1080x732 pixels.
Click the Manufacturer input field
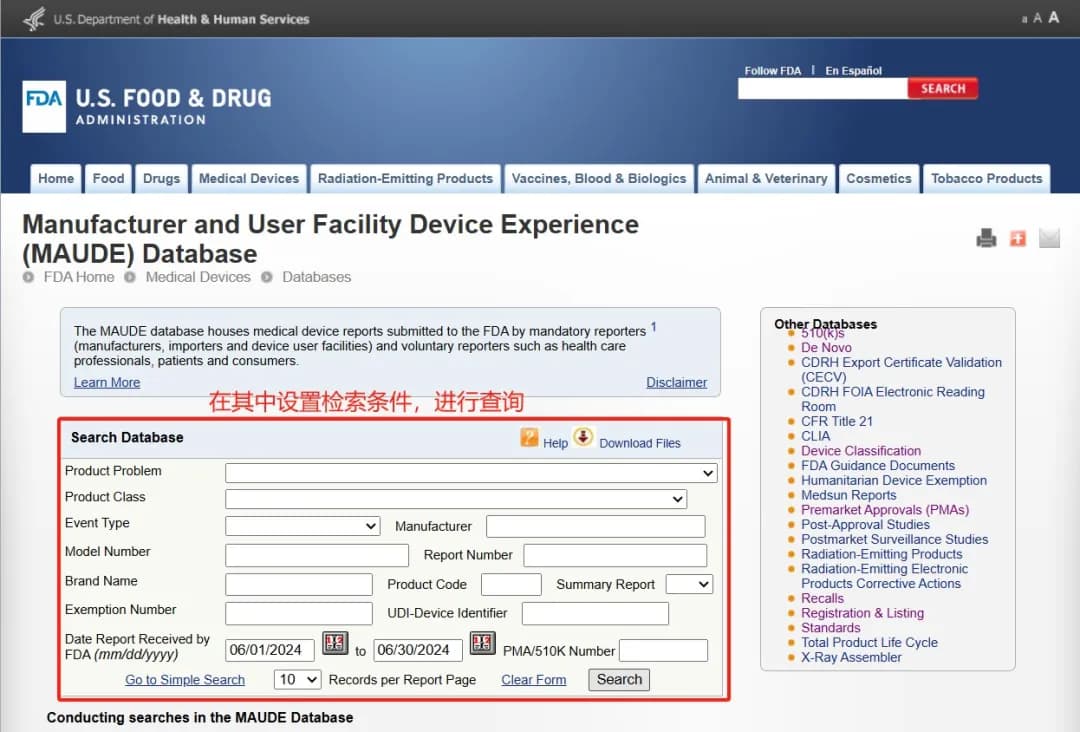coord(596,526)
